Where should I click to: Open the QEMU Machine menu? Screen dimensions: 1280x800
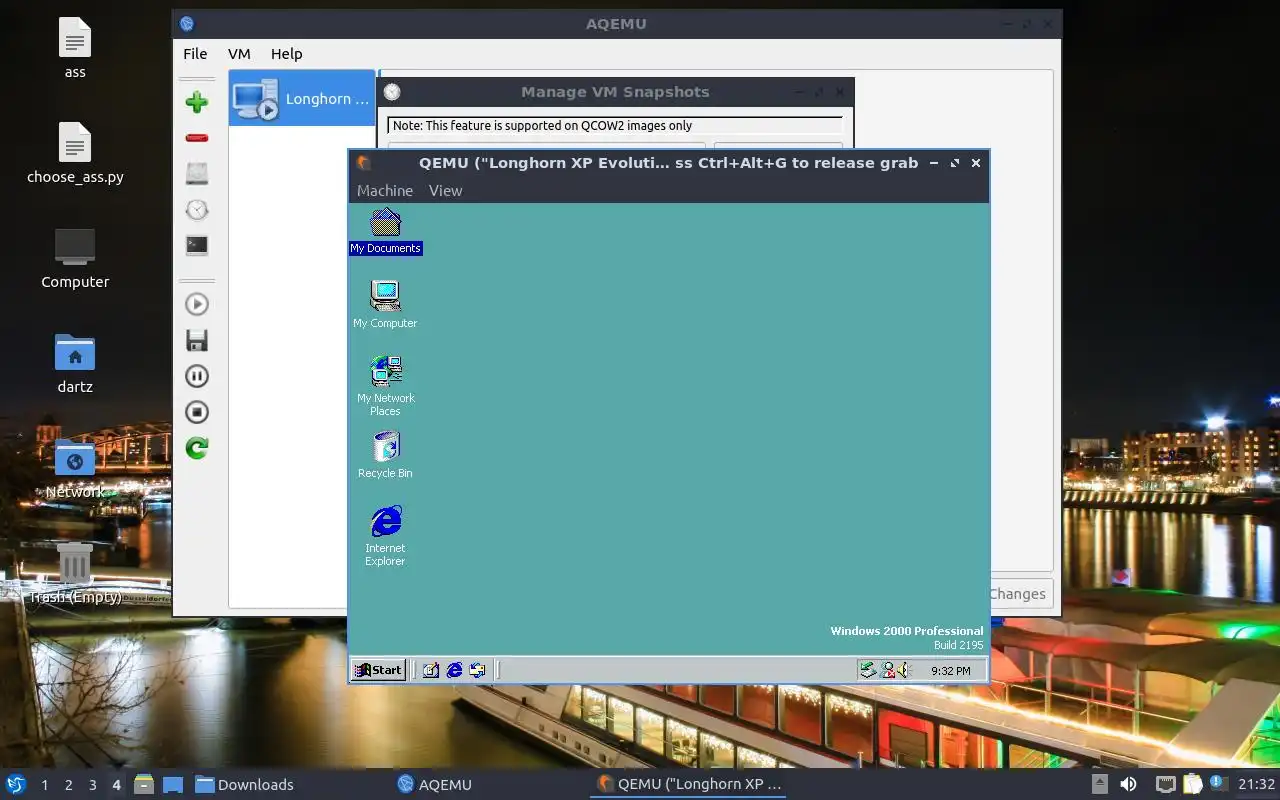(385, 191)
